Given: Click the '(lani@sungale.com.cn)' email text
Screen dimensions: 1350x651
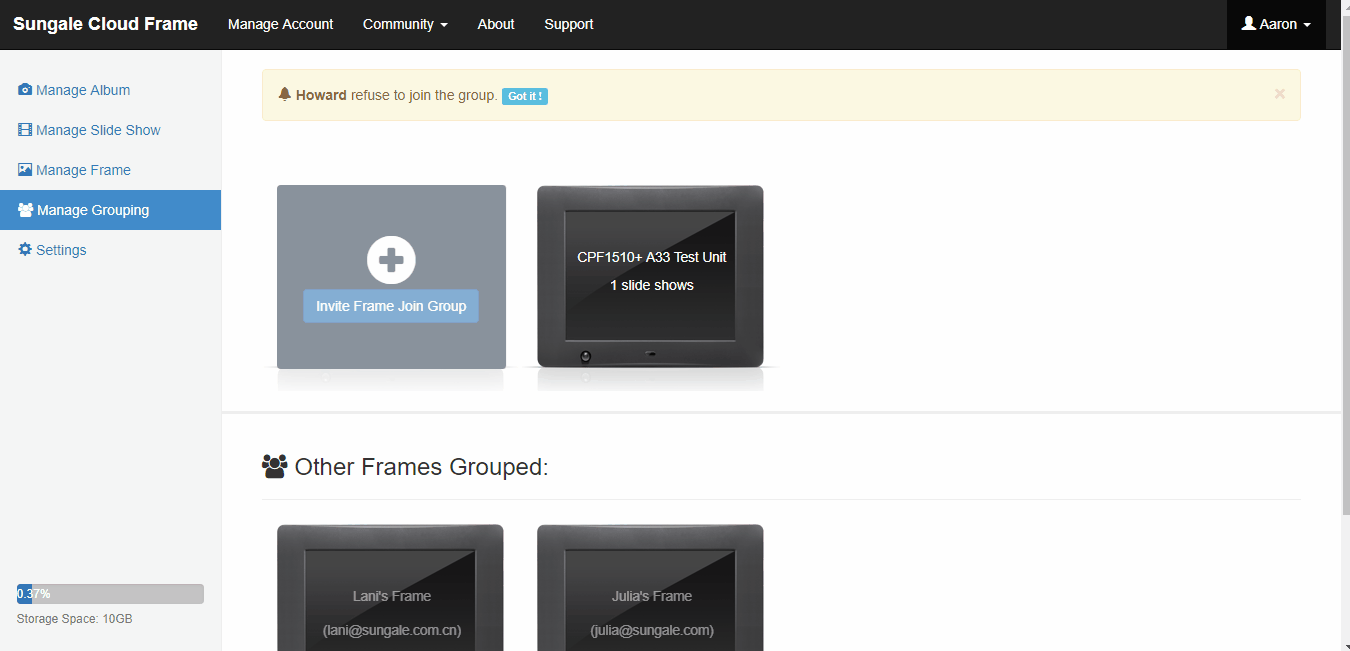Looking at the screenshot, I should click(x=392, y=630).
